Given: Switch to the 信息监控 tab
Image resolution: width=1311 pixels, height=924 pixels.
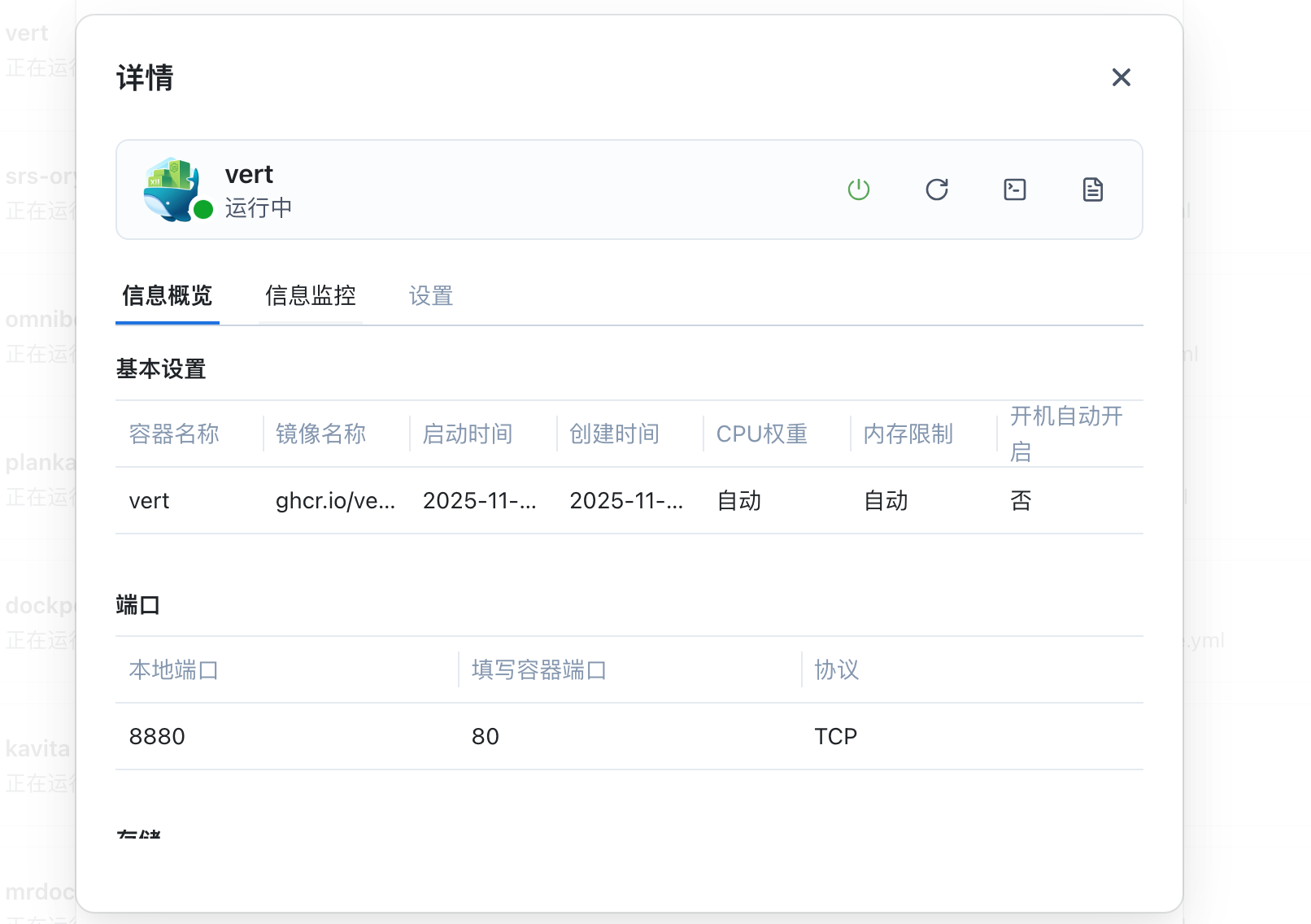Looking at the screenshot, I should click(310, 296).
